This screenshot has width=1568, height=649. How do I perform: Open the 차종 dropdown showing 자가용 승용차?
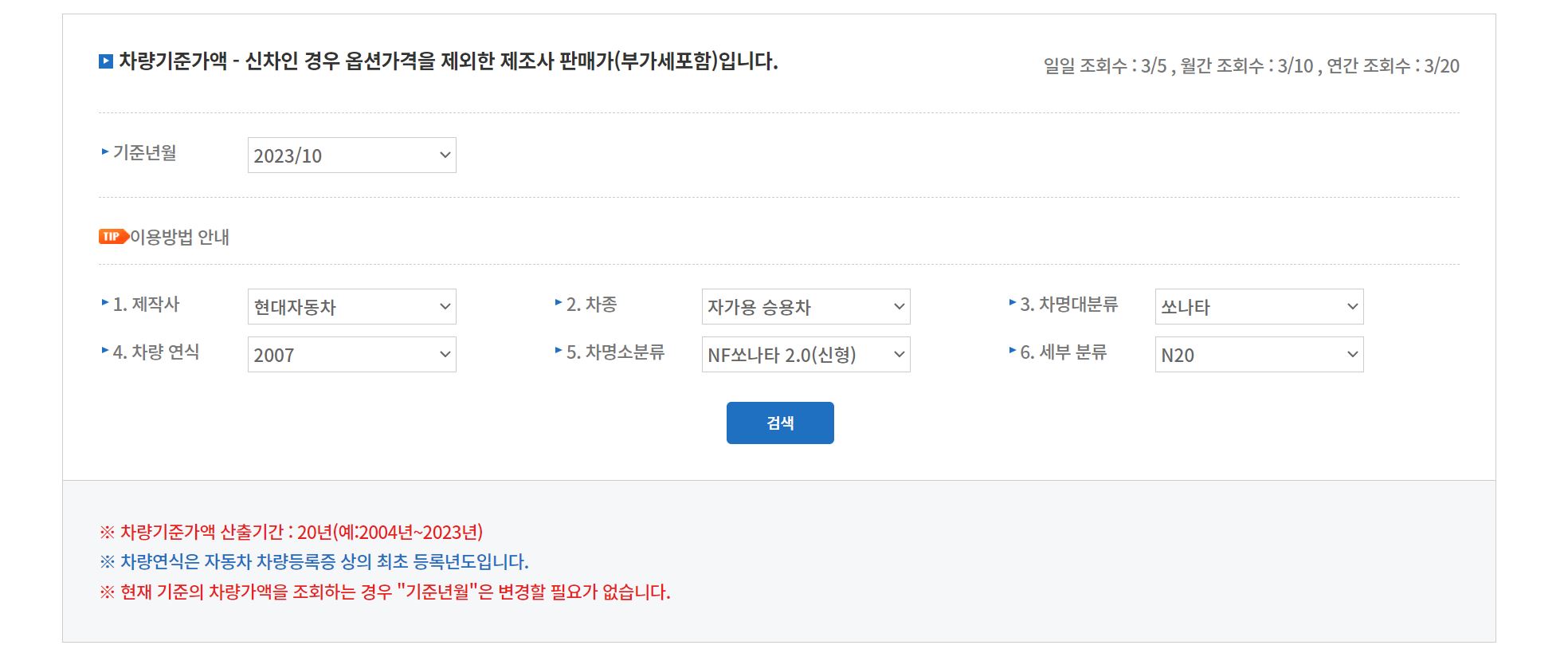point(806,306)
